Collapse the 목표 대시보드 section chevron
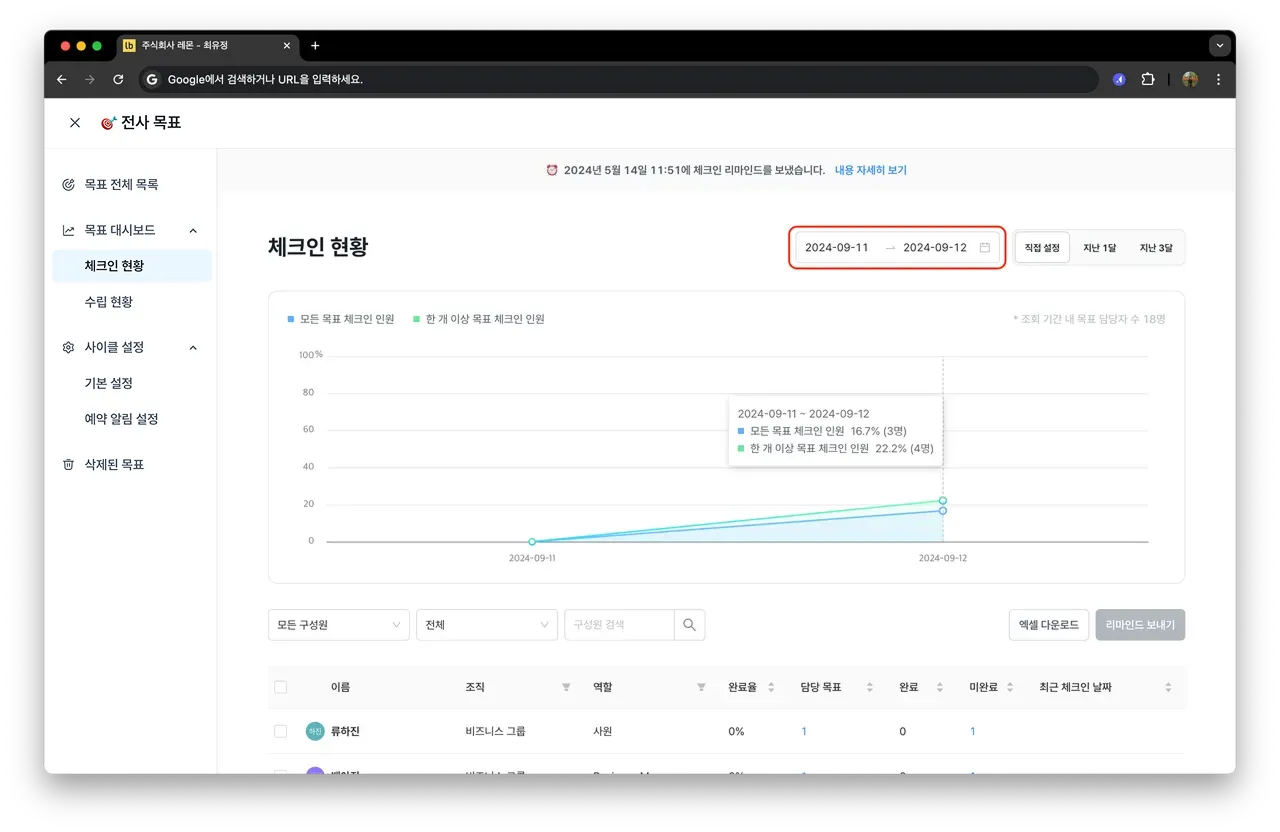1280x832 pixels. click(x=193, y=230)
